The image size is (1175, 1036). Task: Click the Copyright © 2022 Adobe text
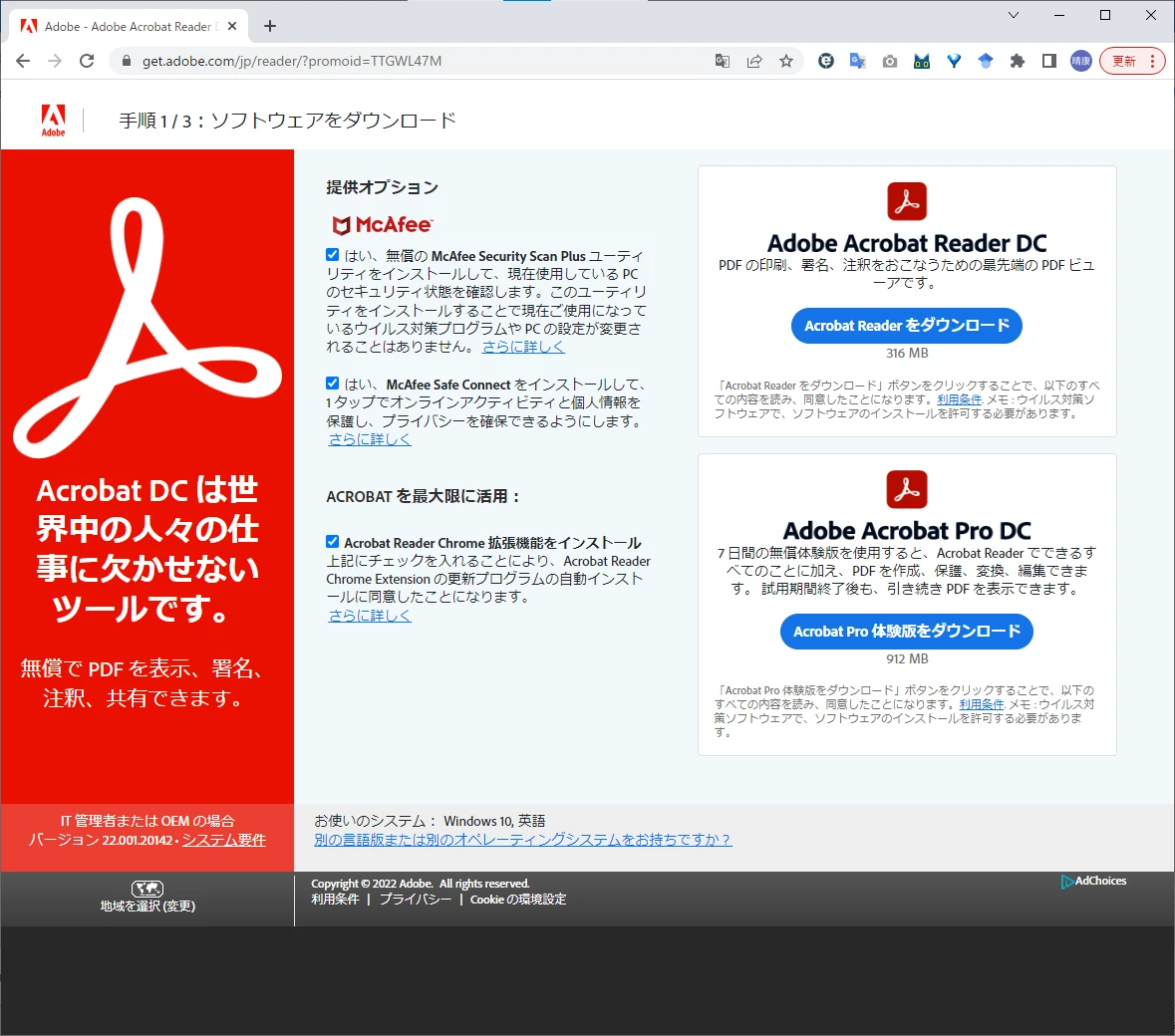421,884
